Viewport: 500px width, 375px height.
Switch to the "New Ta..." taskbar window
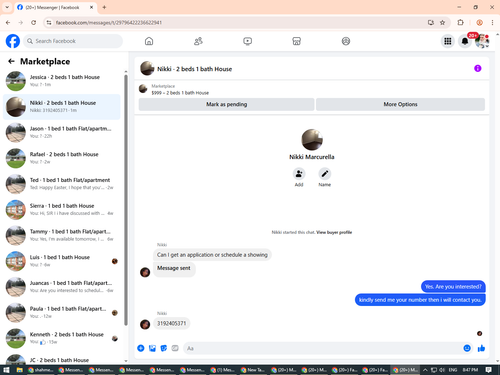click(x=253, y=370)
